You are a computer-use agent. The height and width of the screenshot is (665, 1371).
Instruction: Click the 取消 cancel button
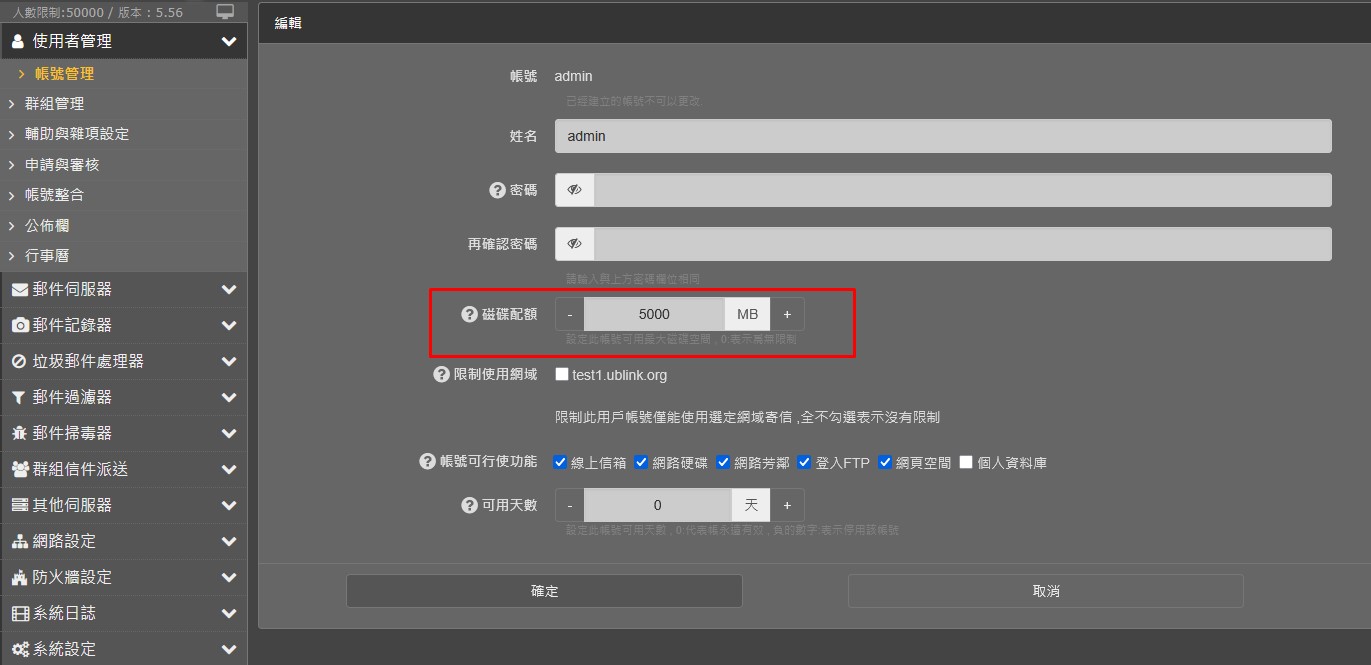pyautogui.click(x=1045, y=591)
